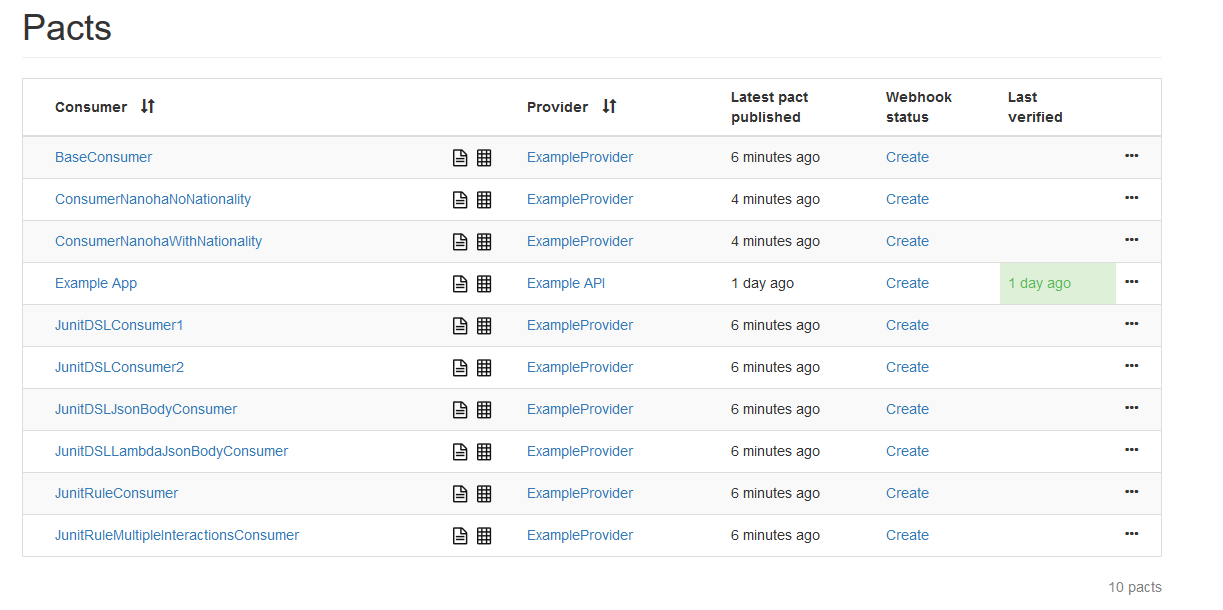Open JunitRuleMultipleInteractionsConsumer consumer link
The width and height of the screenshot is (1223, 610).
pos(177,535)
